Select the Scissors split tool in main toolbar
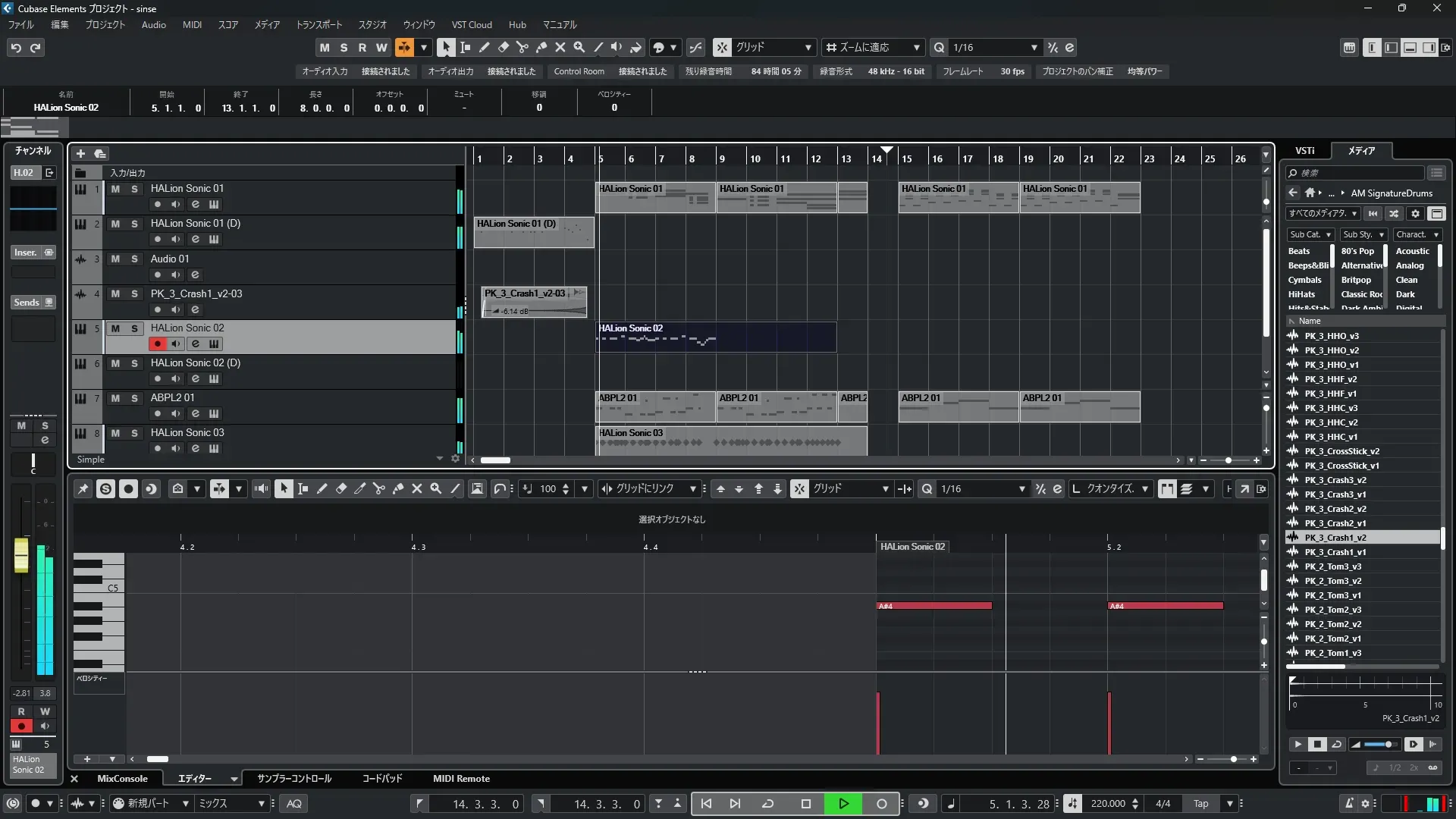Viewport: 1456px width, 819px height. pos(522,47)
